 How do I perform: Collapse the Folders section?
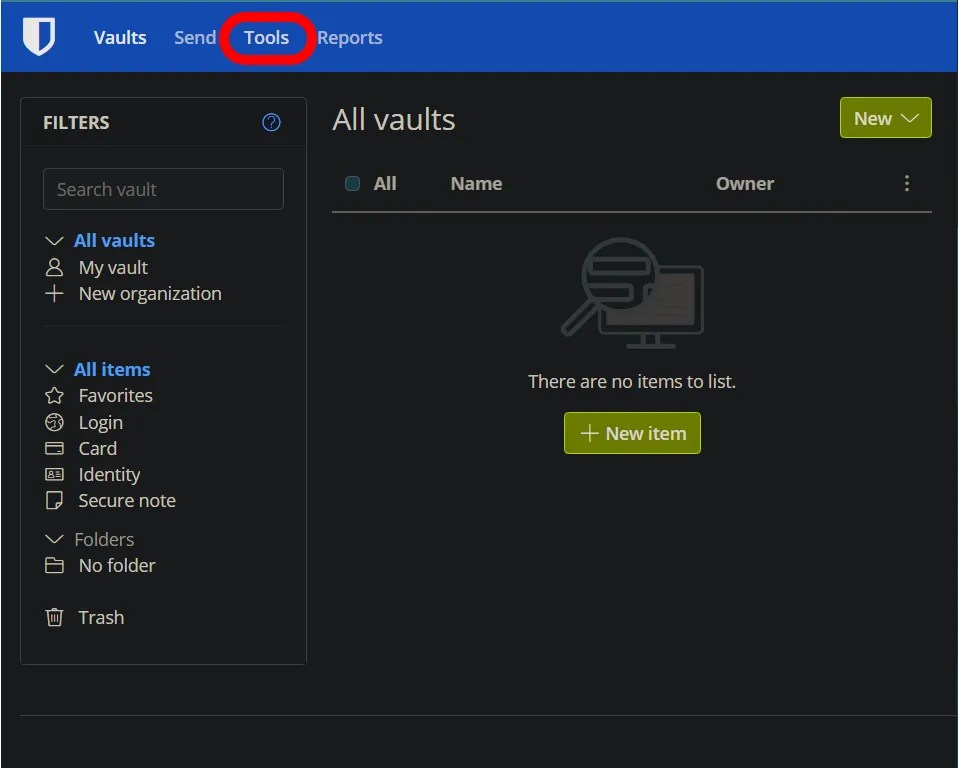point(54,538)
